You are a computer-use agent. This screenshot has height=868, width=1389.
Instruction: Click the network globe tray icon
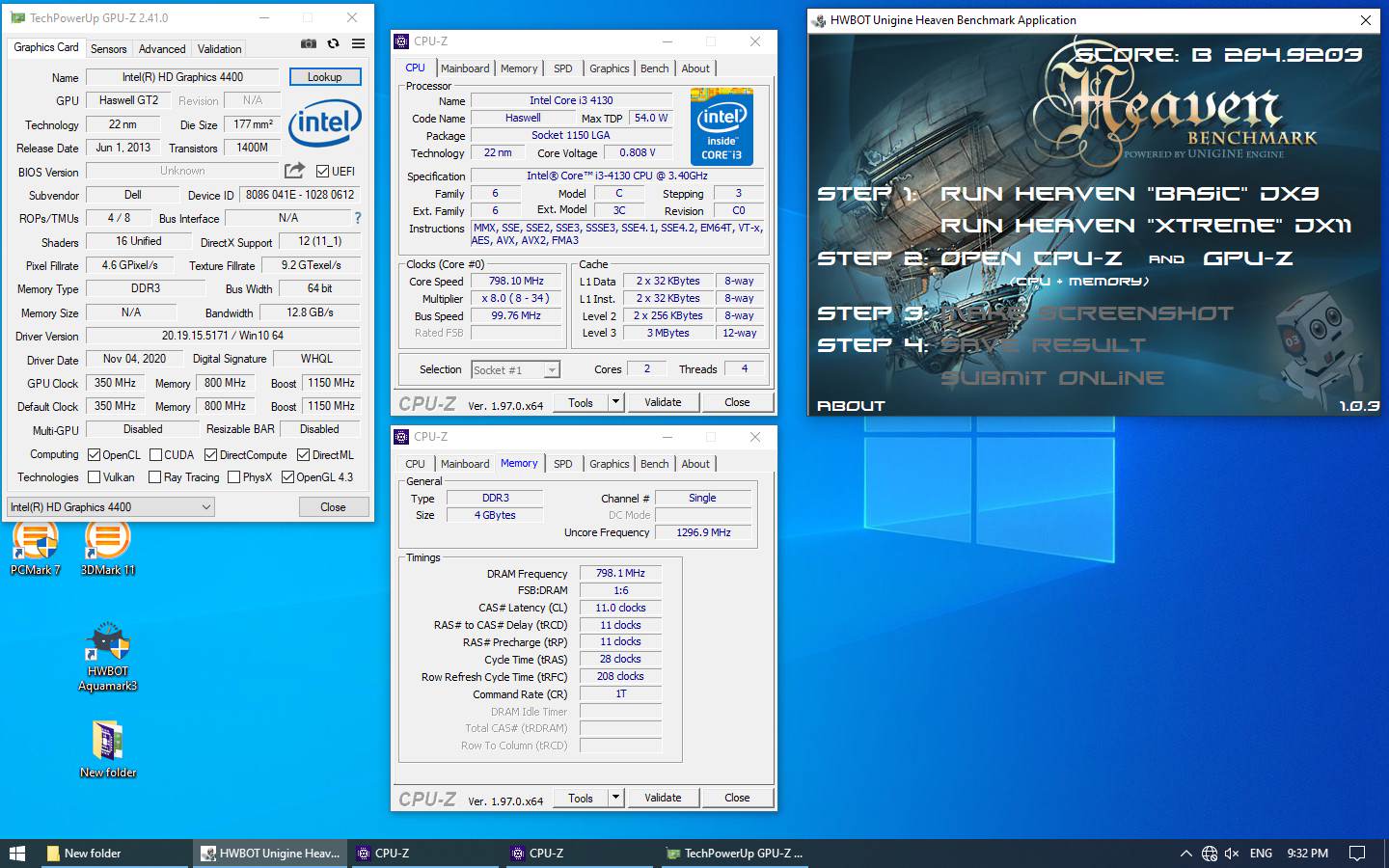point(1210,854)
